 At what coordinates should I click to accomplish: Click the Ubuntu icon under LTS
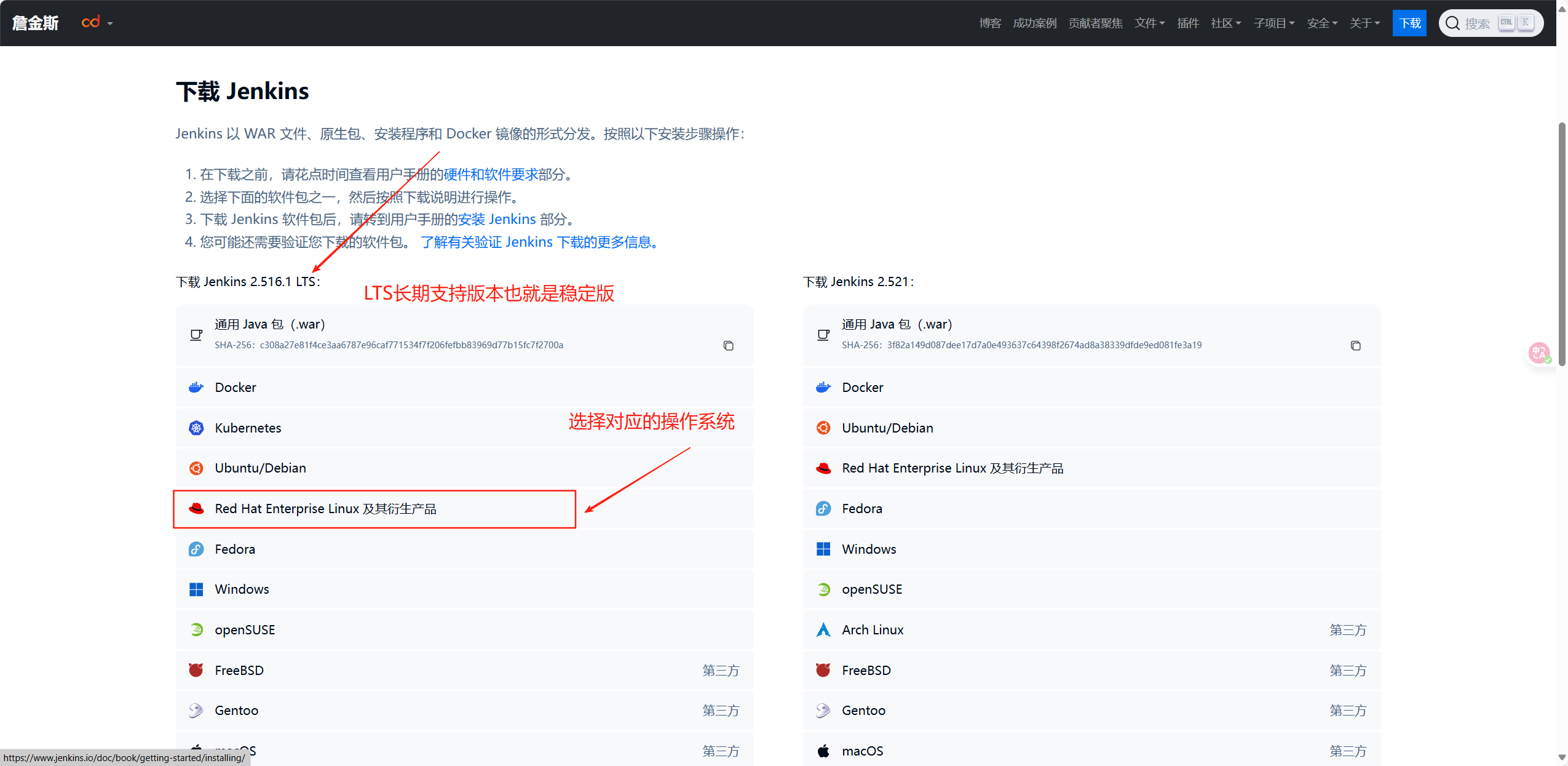coord(196,468)
